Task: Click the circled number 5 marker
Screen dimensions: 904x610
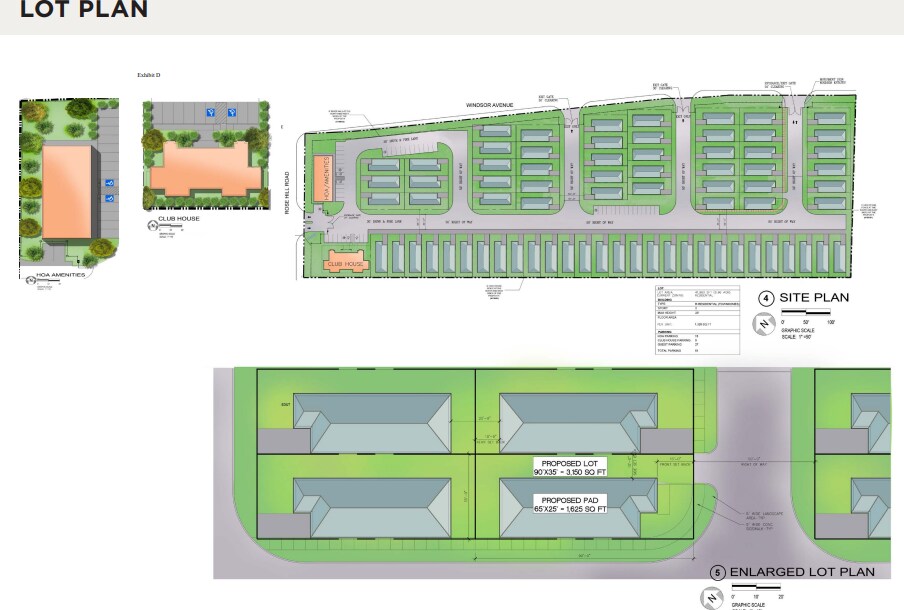Action: click(718, 573)
